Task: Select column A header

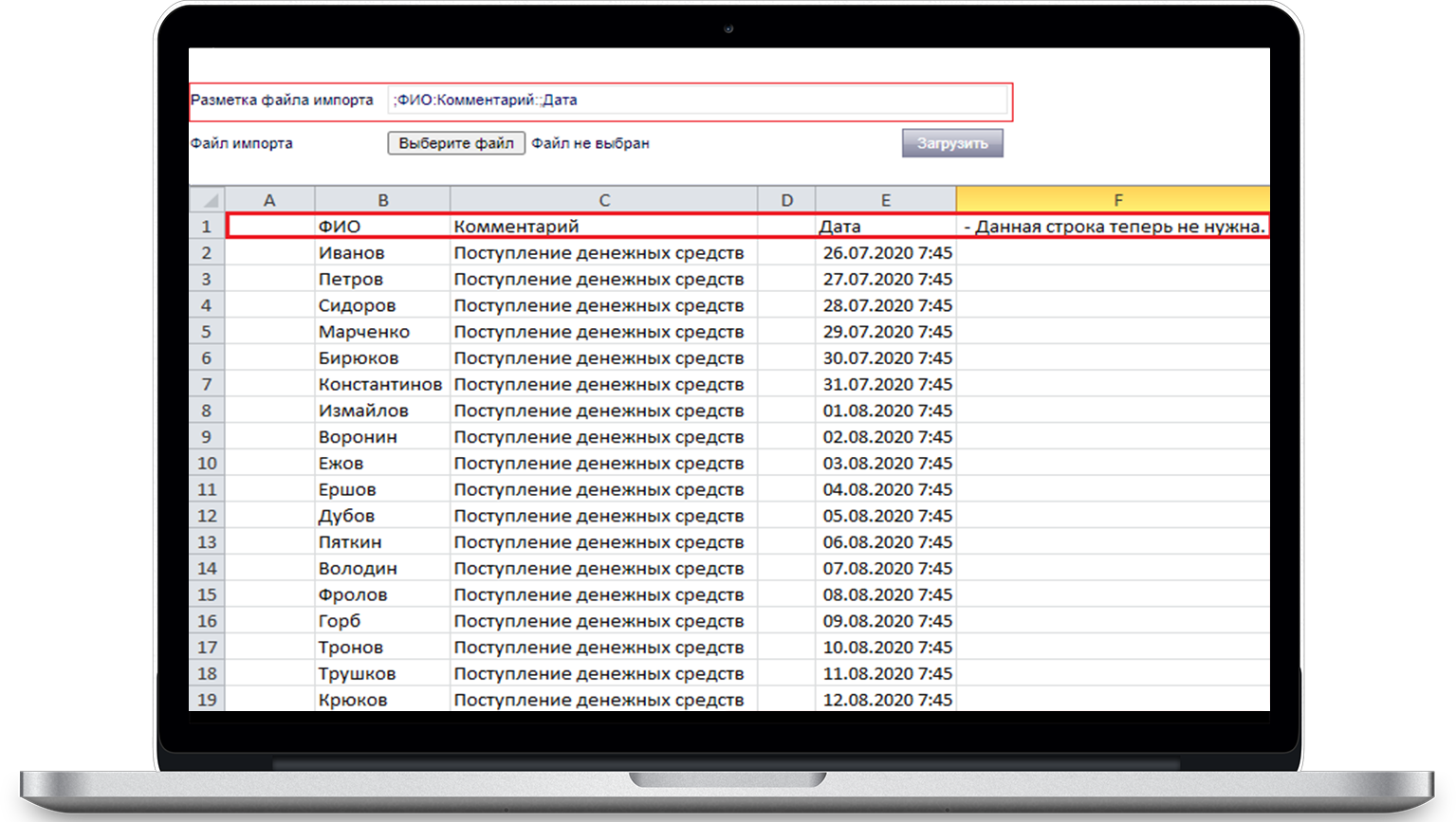Action: click(x=269, y=200)
